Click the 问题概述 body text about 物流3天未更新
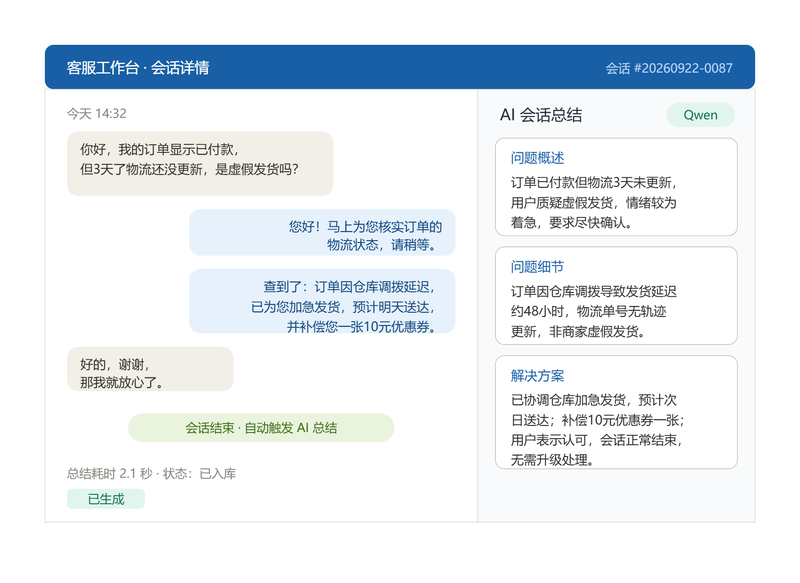Viewport: 800px width, 583px height. pyautogui.click(x=594, y=202)
